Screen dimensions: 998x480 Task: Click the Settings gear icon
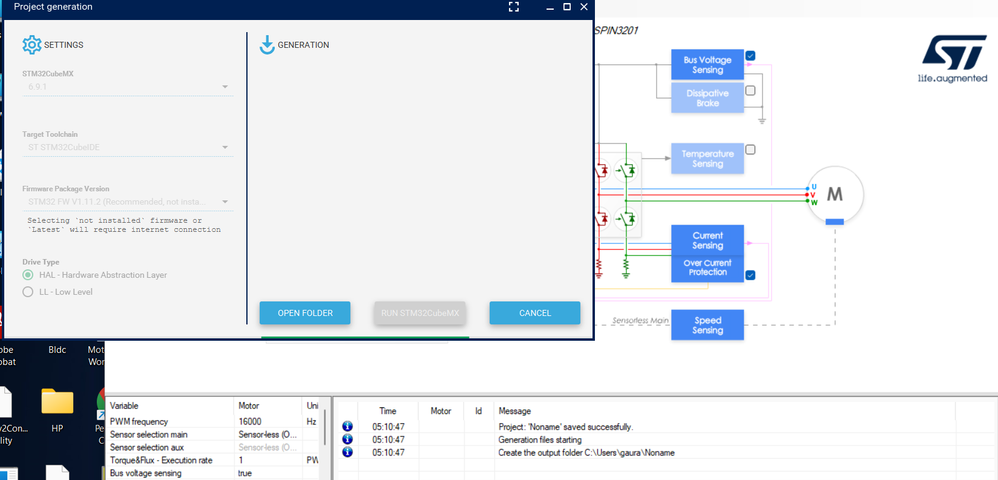(31, 45)
